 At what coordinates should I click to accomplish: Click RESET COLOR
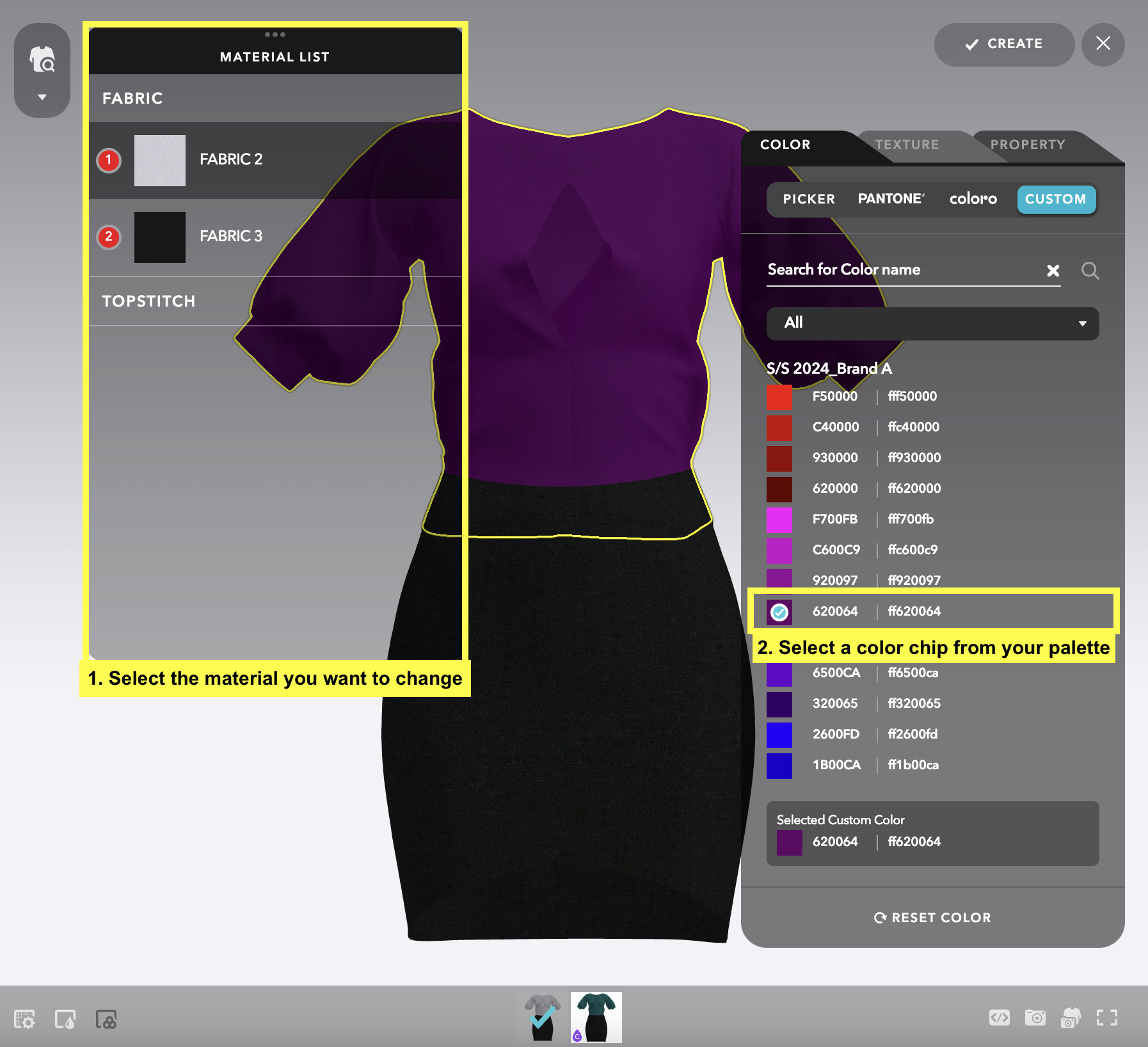click(x=932, y=918)
